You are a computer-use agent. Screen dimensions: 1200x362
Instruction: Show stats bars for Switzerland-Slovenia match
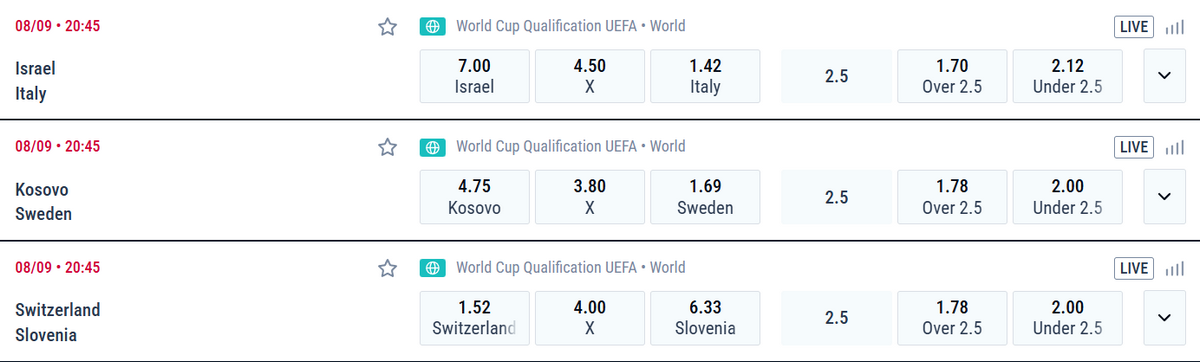1174,268
